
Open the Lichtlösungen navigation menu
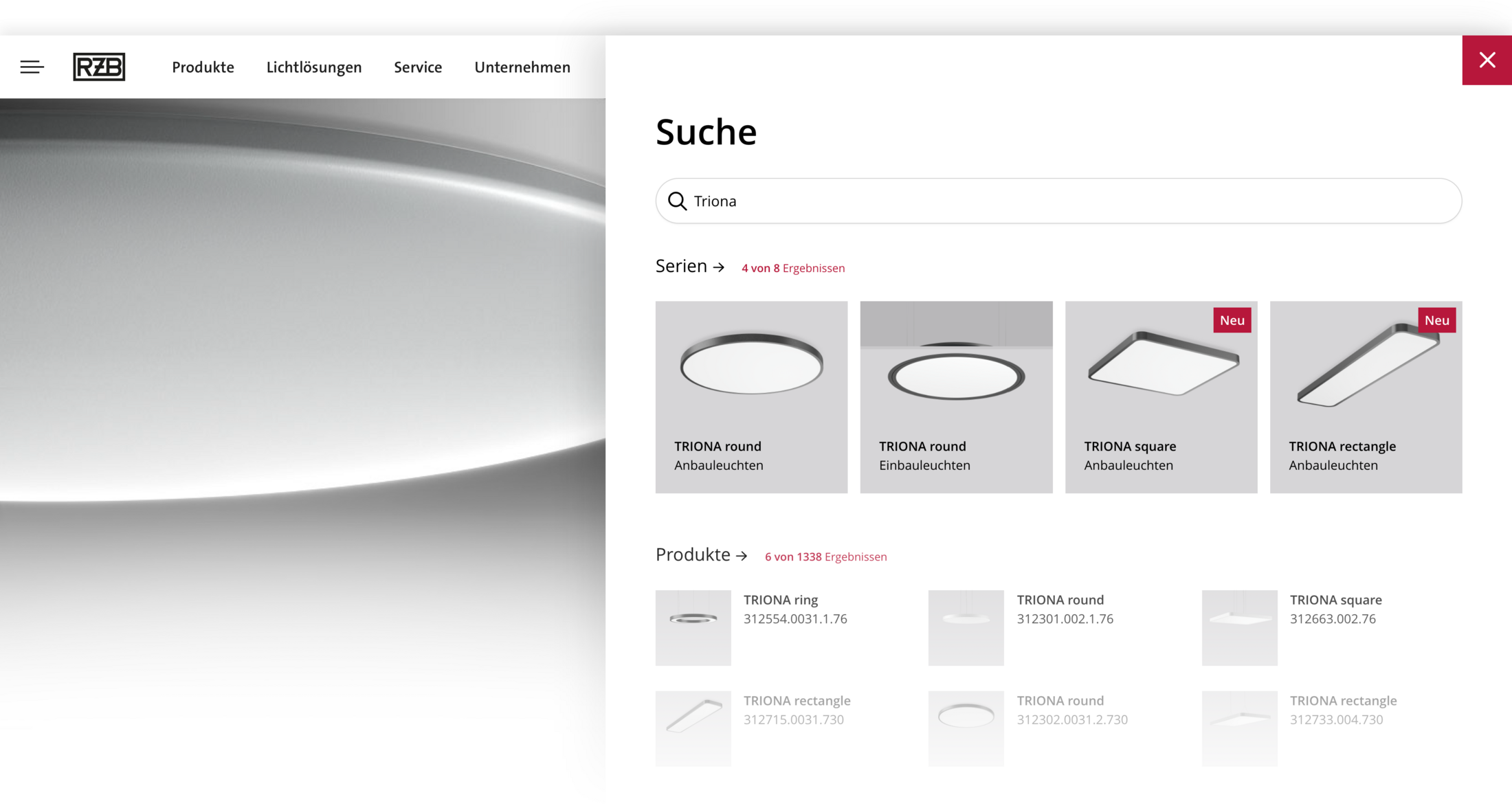pyautogui.click(x=313, y=67)
